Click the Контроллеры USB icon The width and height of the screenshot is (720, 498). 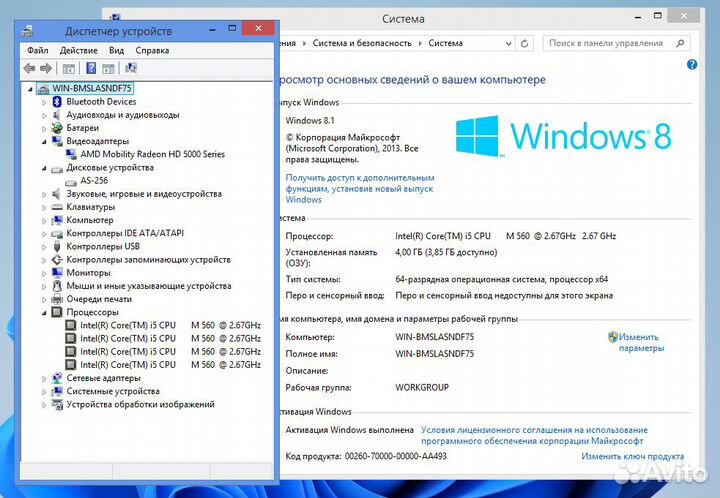[x=57, y=246]
